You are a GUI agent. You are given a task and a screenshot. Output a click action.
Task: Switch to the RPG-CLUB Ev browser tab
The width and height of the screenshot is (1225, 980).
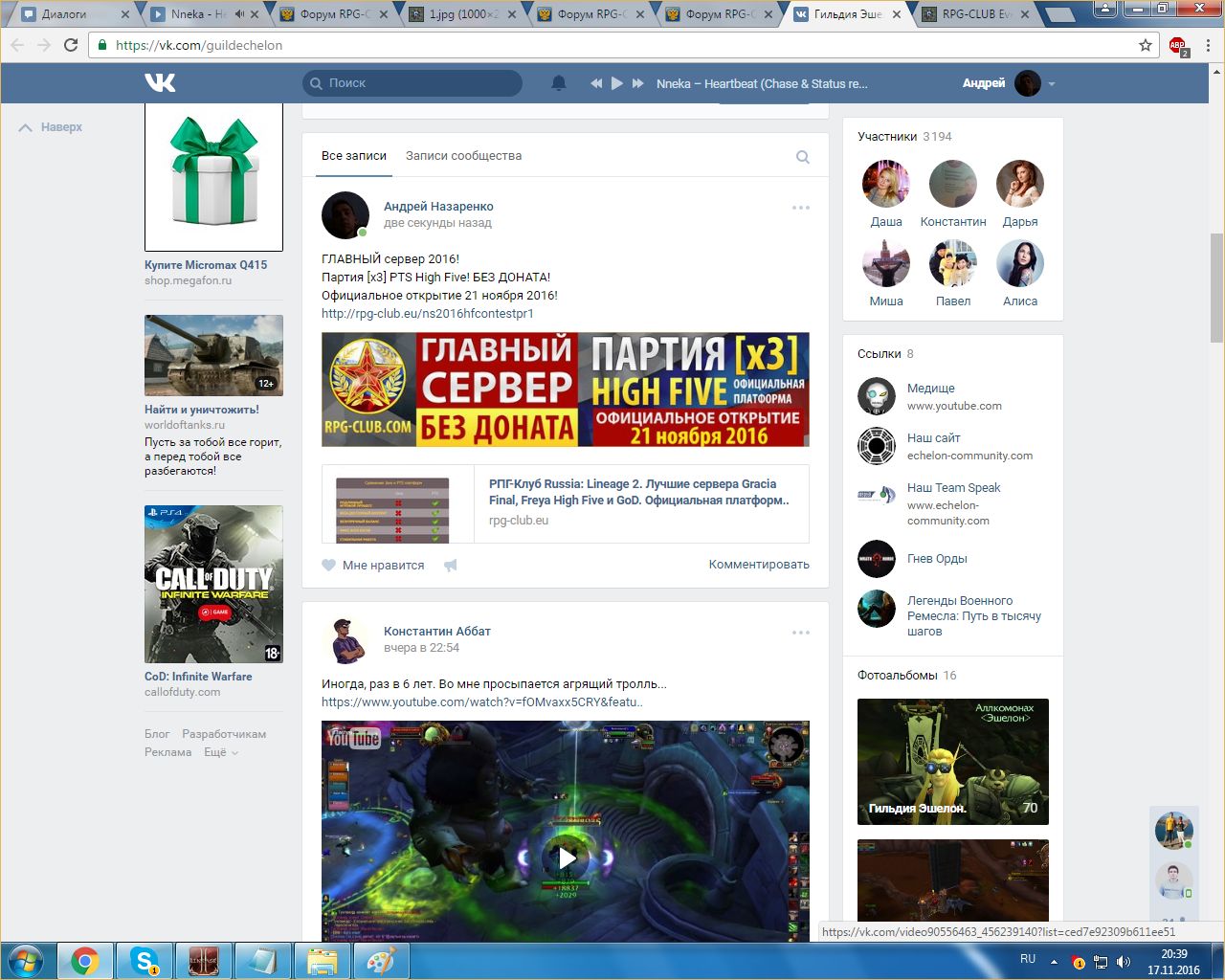(974, 14)
